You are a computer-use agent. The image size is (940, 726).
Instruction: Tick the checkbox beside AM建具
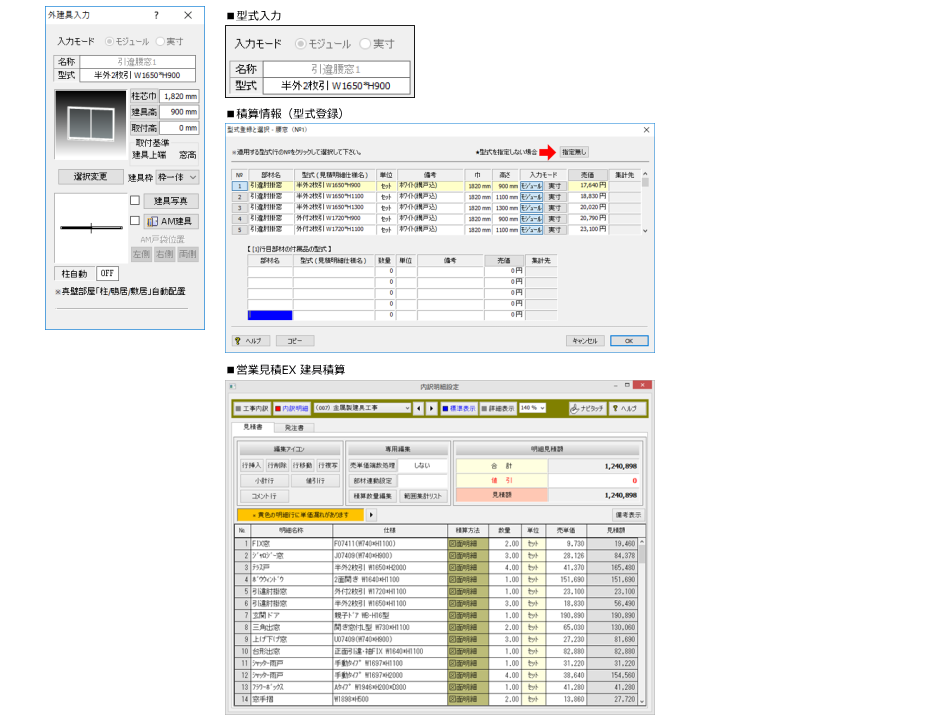[135, 221]
